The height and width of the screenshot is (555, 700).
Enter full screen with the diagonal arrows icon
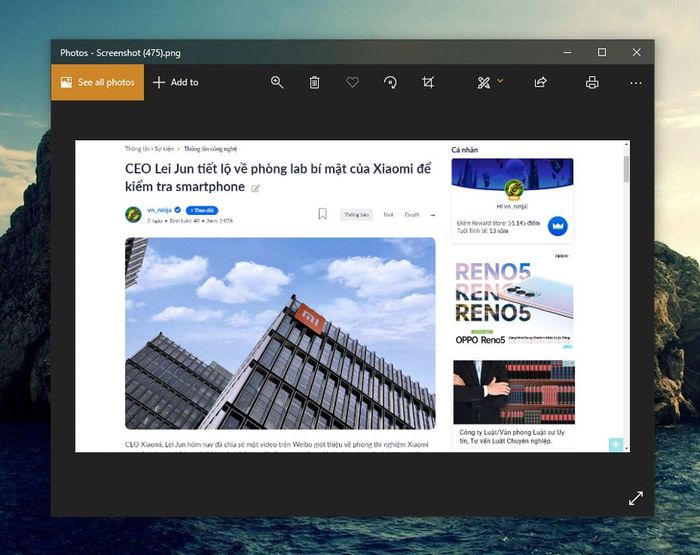click(636, 498)
